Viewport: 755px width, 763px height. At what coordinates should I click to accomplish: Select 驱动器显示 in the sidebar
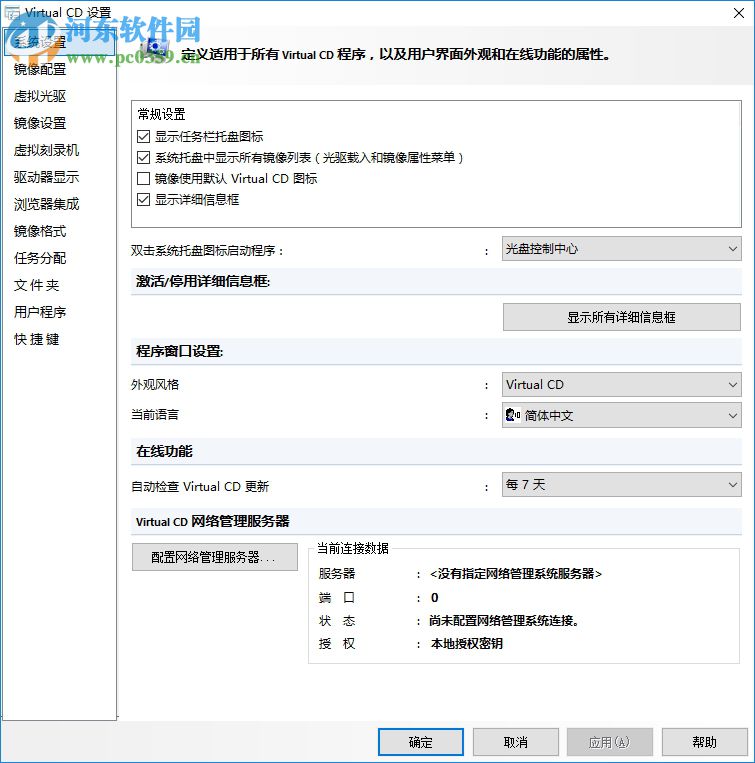(x=46, y=177)
